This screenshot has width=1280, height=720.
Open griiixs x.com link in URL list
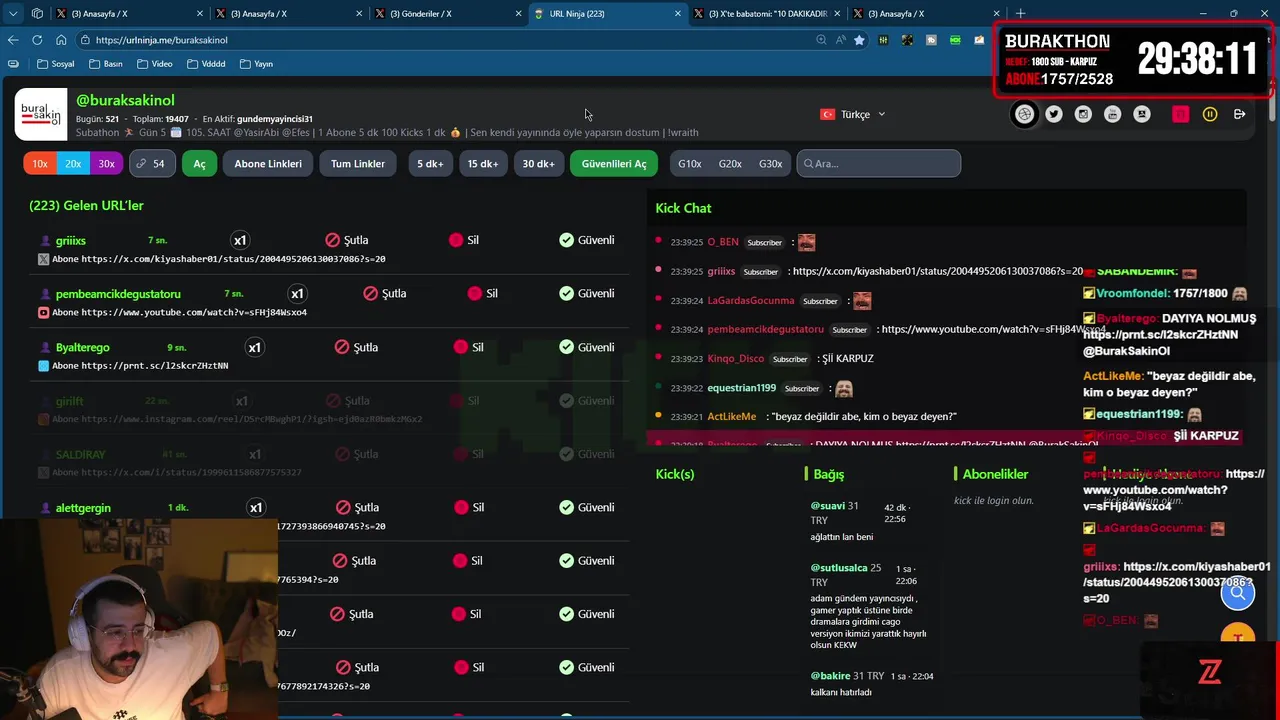pyautogui.click(x=233, y=259)
